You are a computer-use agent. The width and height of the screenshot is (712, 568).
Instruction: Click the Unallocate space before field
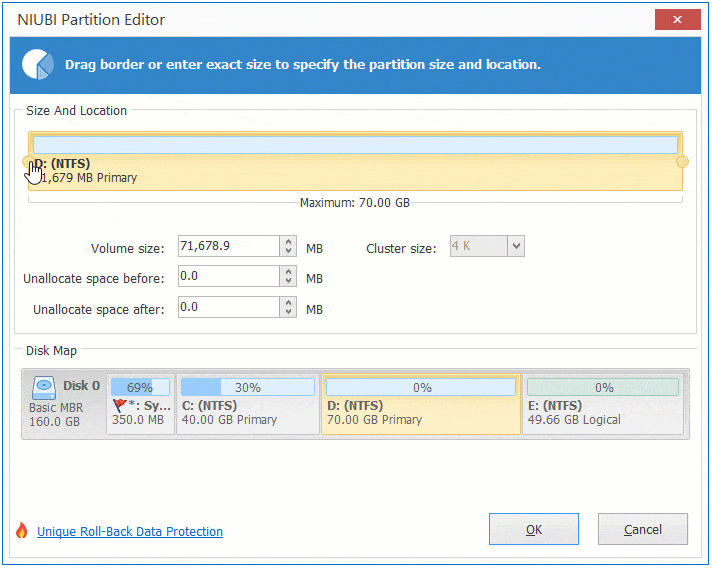pos(228,277)
